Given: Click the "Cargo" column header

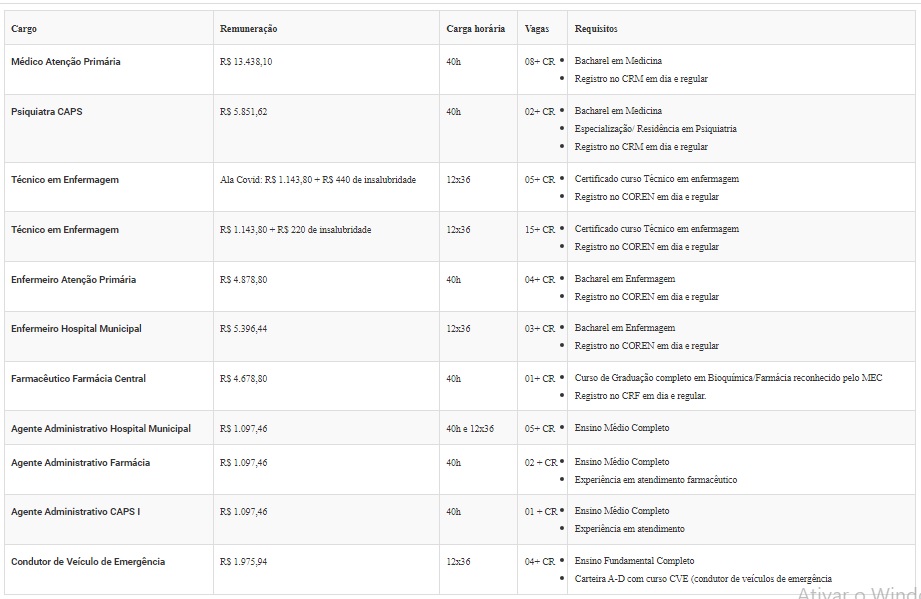Looking at the screenshot, I should click(x=24, y=29).
